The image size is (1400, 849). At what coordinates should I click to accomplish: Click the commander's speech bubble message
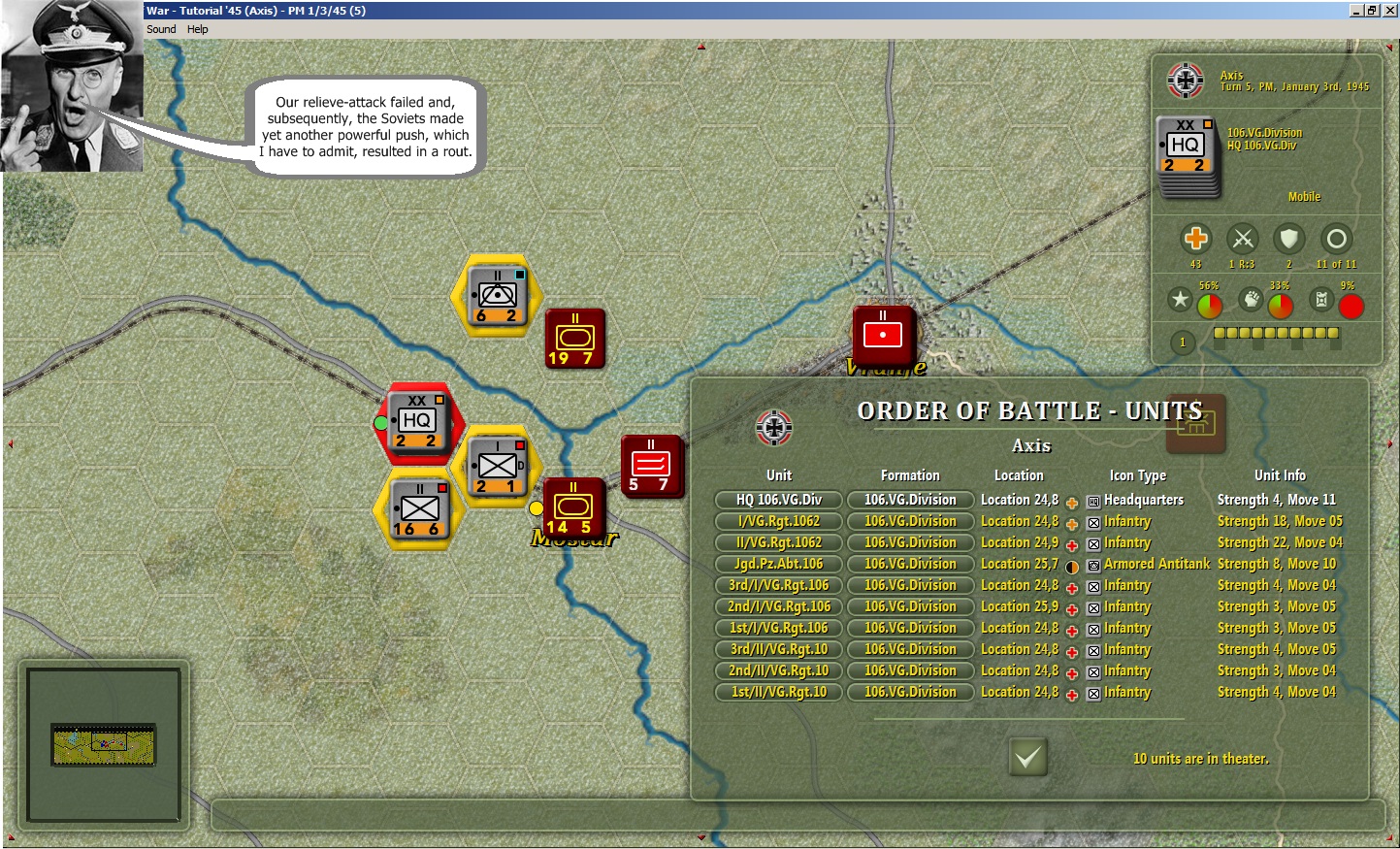(366, 127)
